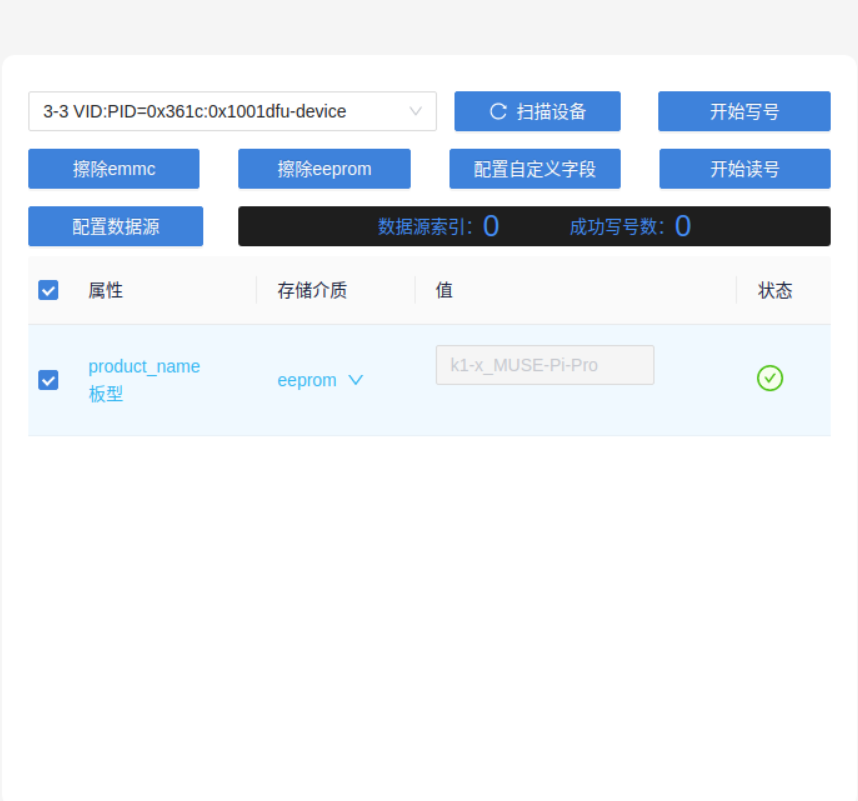Click the product_name attribute text
858x801 pixels.
pos(144,366)
